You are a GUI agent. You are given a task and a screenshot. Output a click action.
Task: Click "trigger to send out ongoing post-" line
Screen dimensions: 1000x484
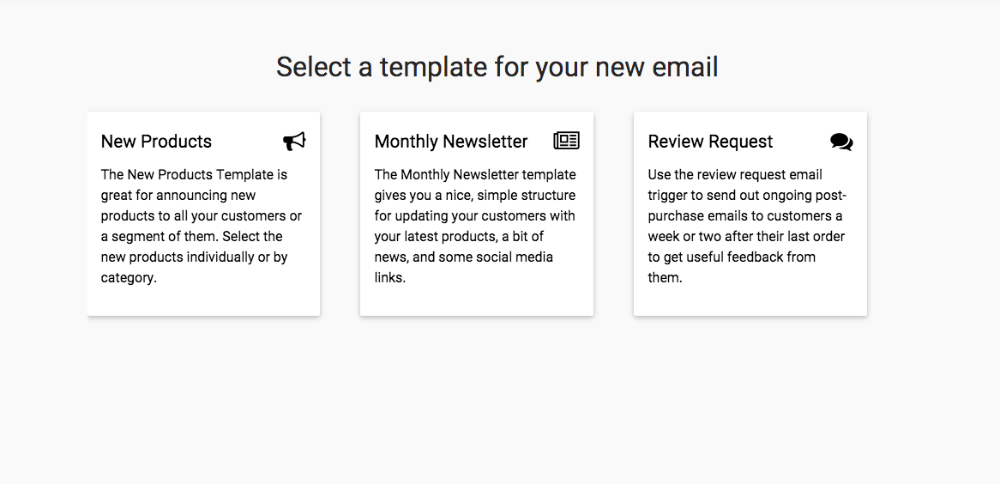(x=747, y=195)
